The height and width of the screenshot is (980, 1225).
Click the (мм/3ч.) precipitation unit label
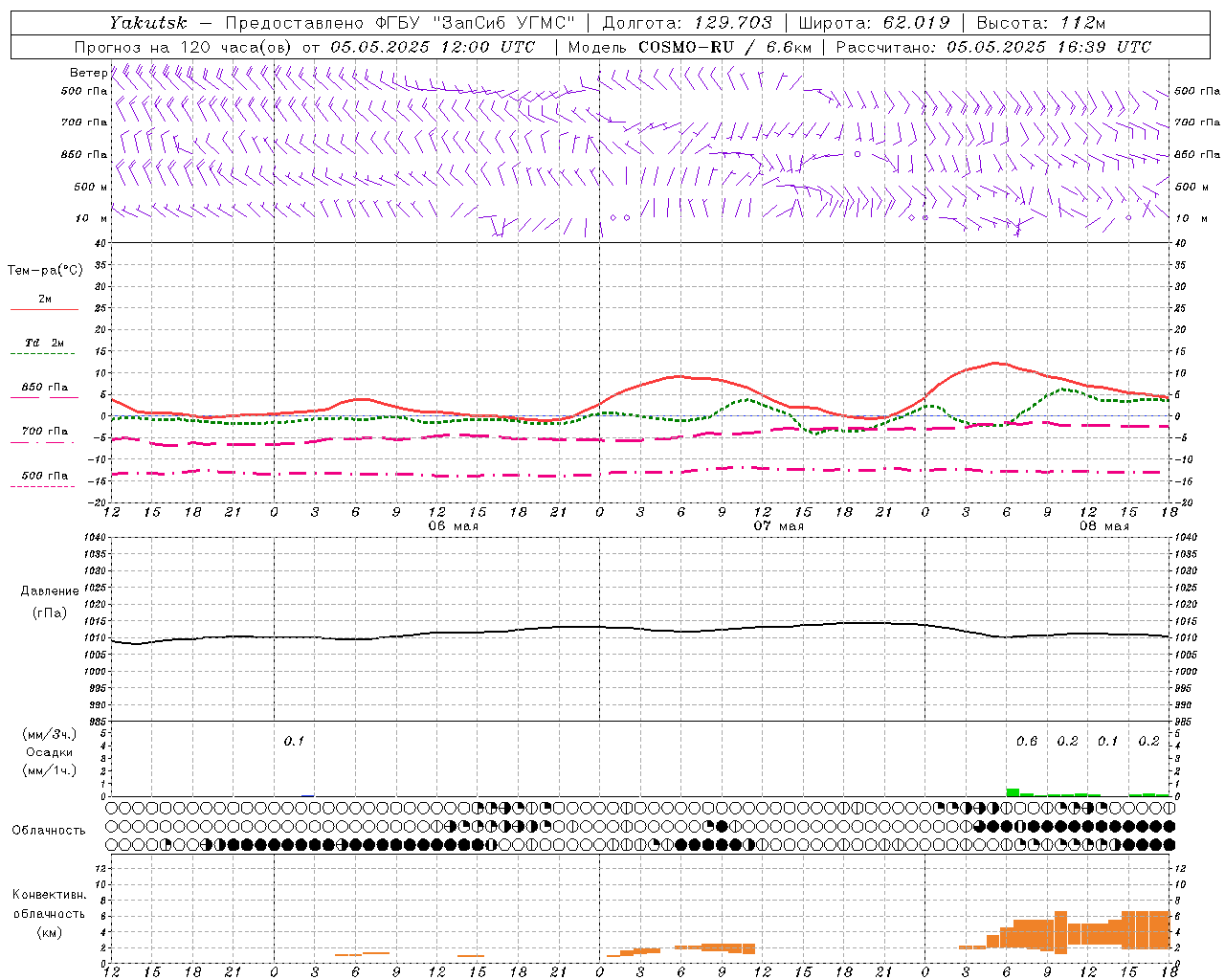click(x=49, y=734)
